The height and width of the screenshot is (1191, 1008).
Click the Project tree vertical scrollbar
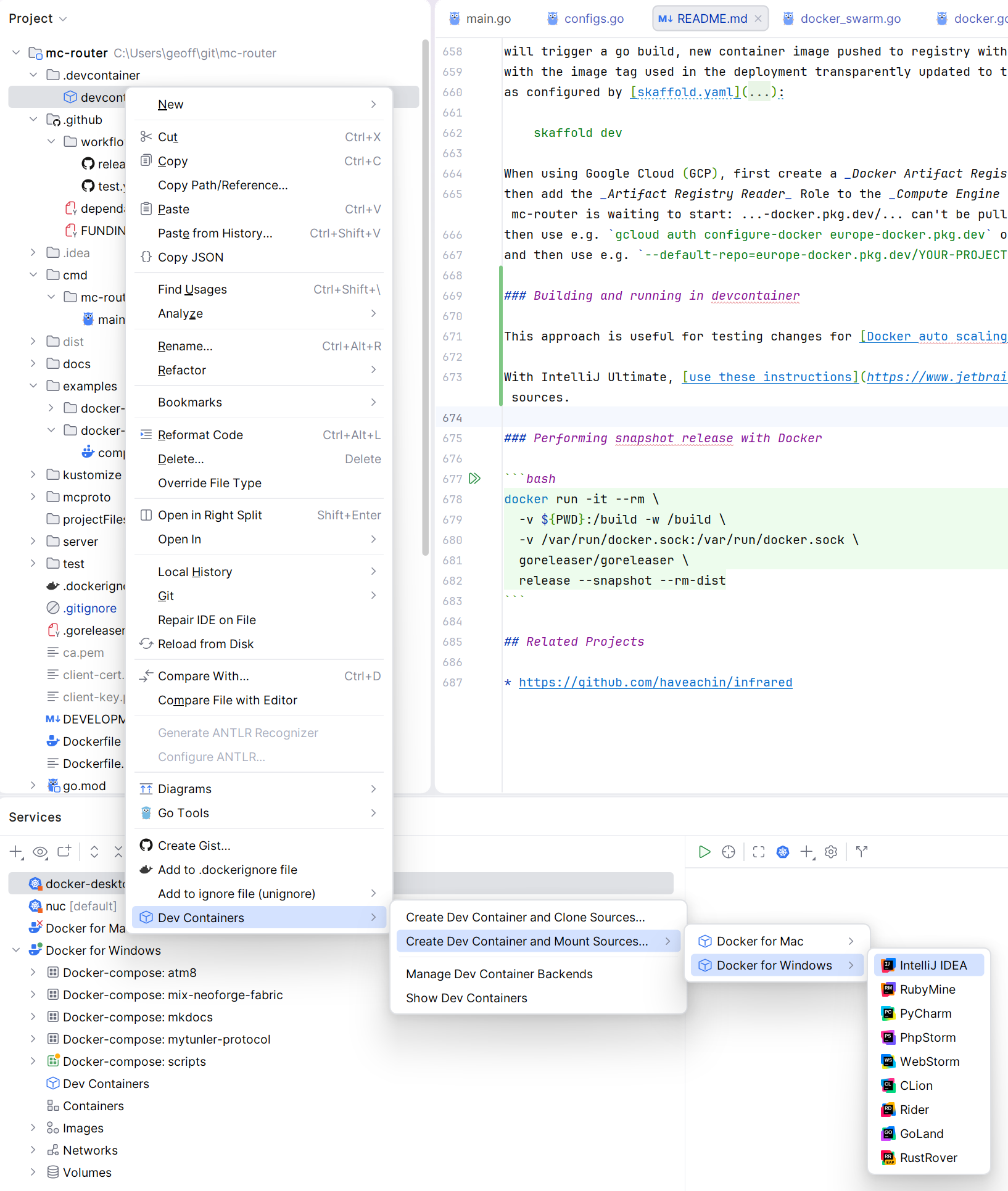point(425,296)
